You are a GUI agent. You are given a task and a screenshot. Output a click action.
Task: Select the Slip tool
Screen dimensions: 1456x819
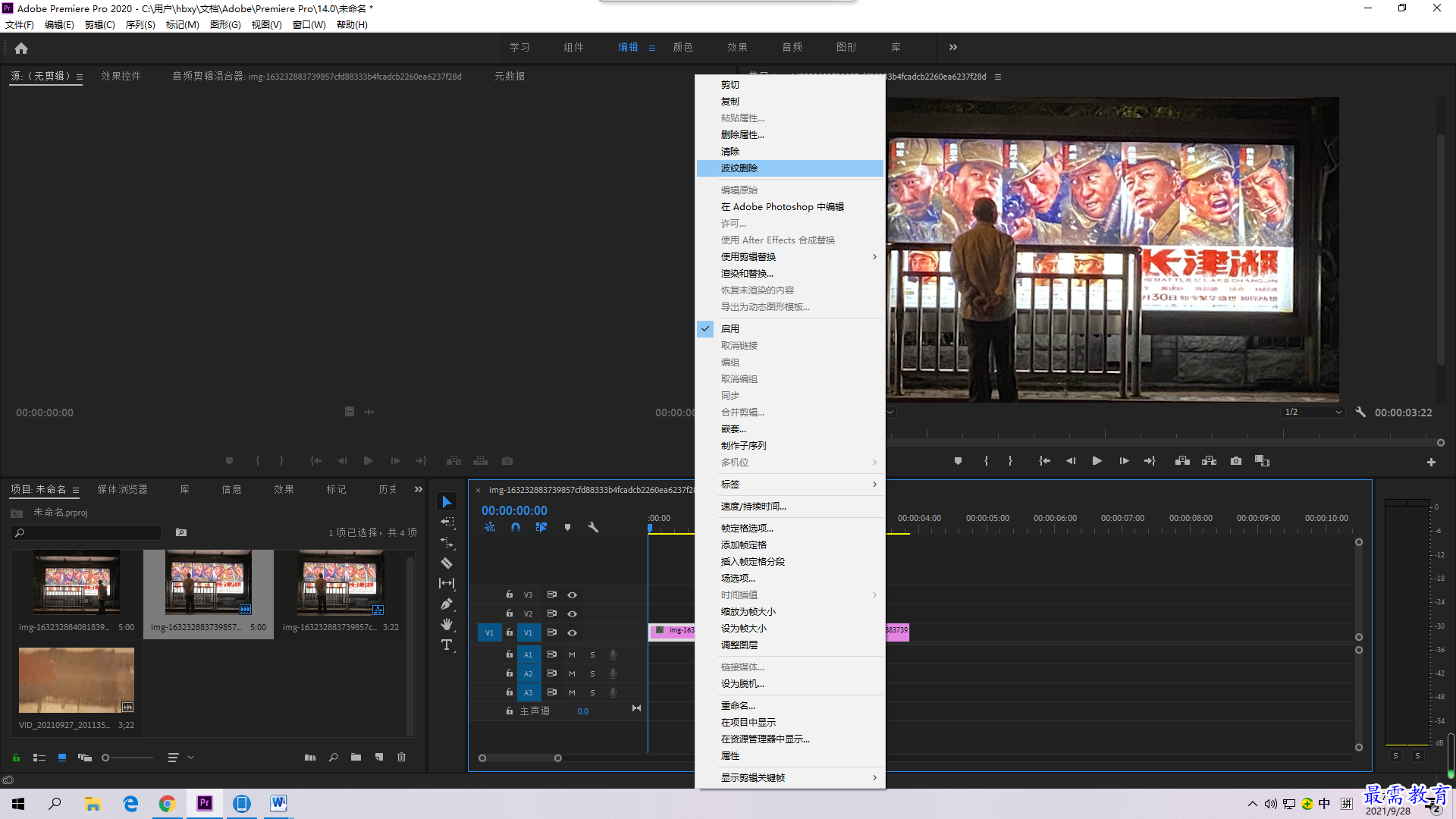[x=447, y=583]
